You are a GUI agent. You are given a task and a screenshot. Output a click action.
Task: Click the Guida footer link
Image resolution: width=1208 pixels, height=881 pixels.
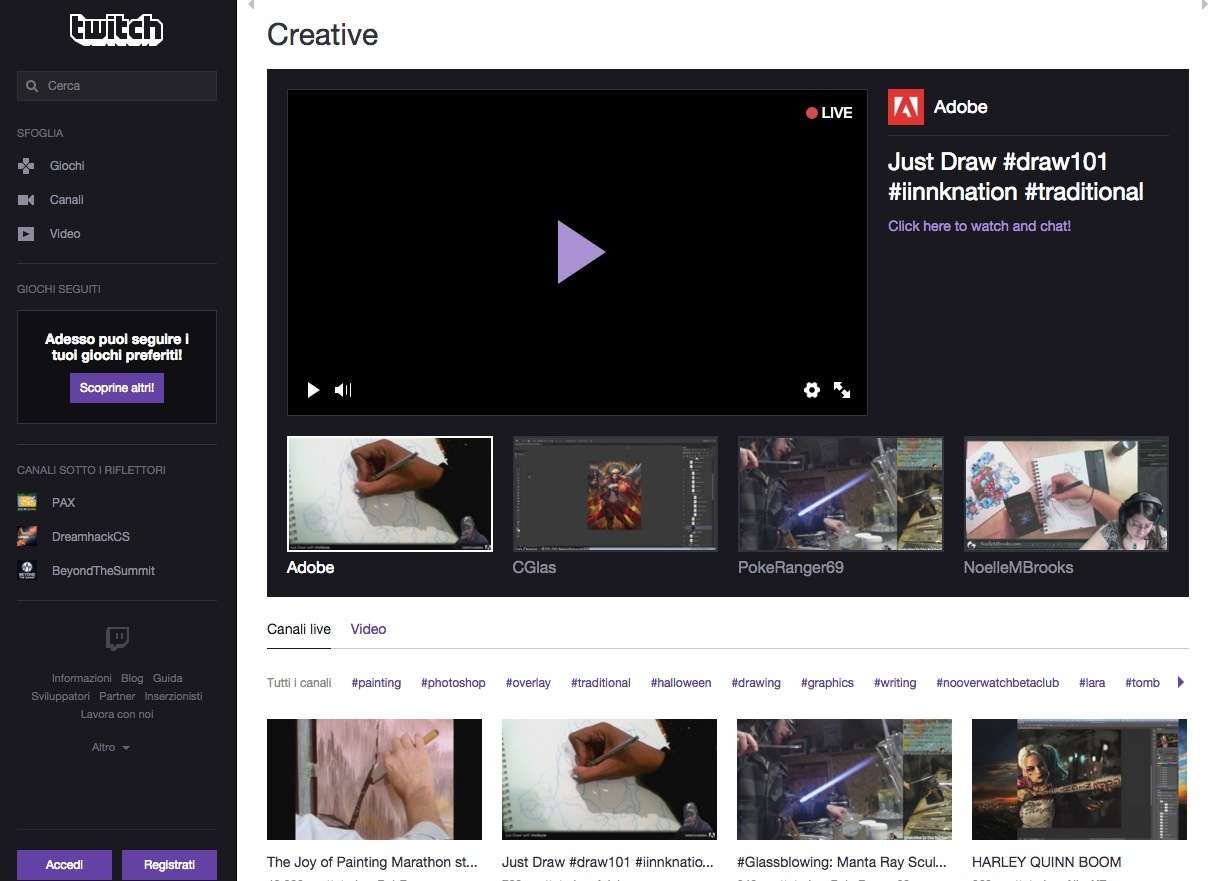coord(167,678)
